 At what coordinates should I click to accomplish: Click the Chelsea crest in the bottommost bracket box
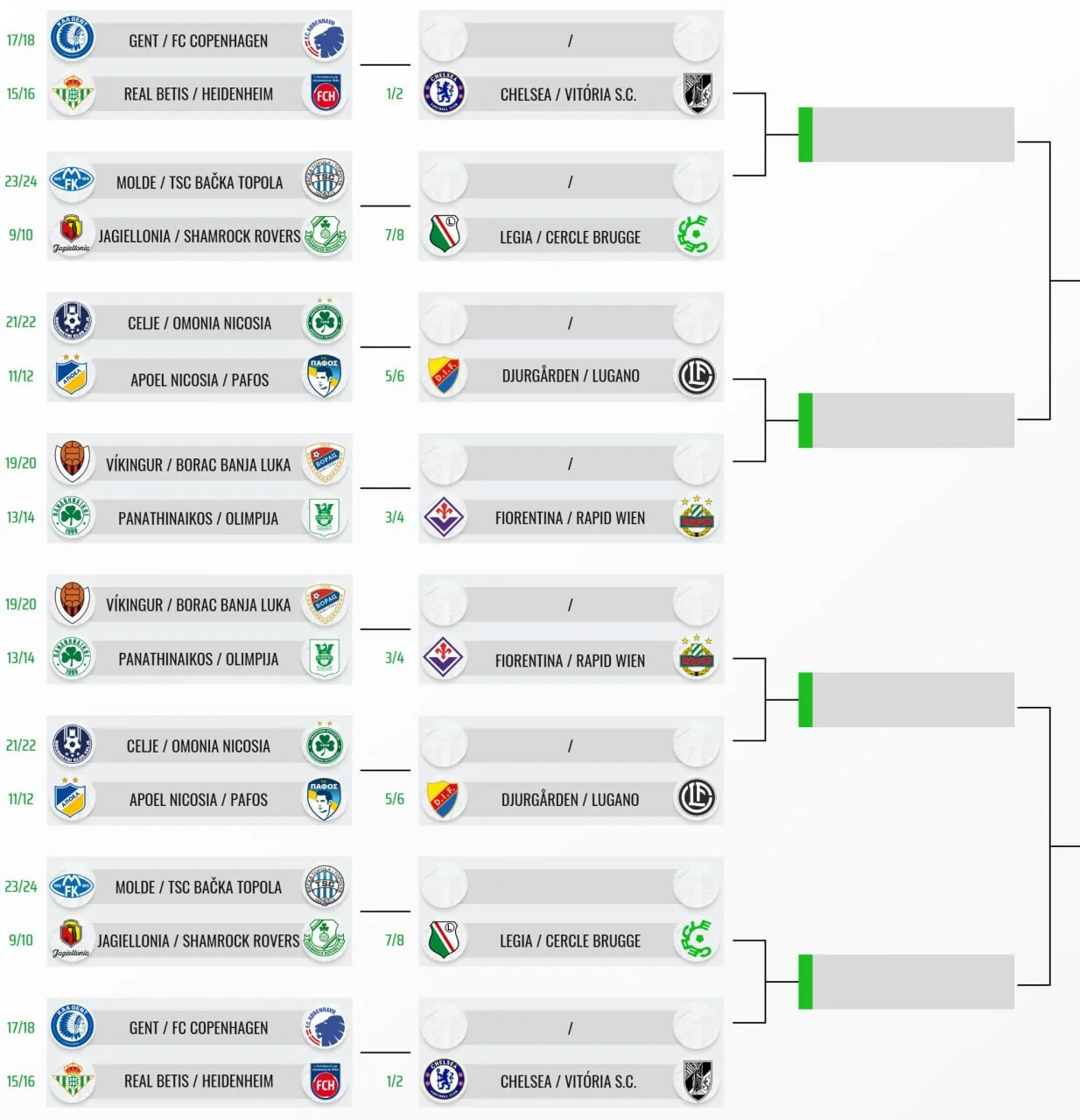(x=445, y=1079)
